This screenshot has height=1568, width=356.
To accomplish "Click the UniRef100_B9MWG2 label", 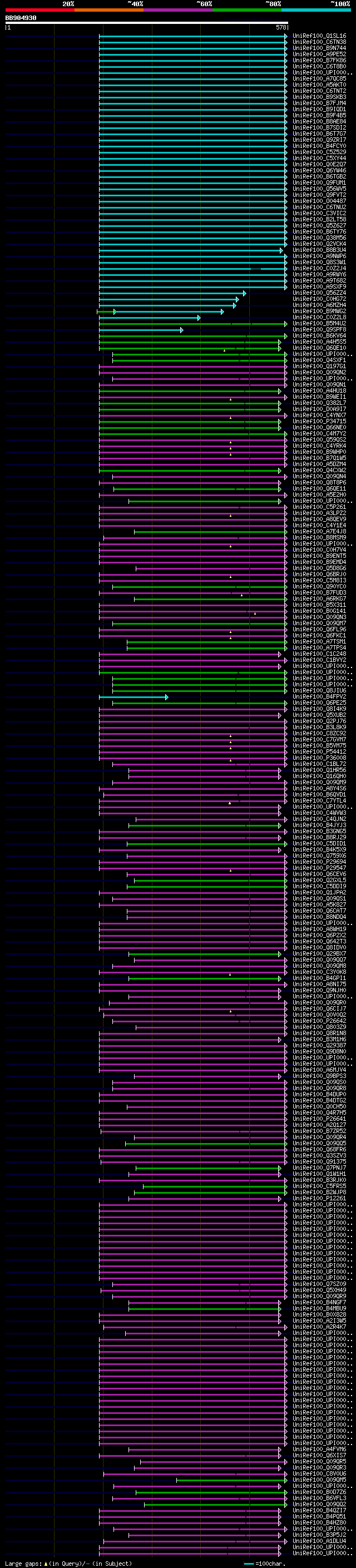I will [x=319, y=311].
